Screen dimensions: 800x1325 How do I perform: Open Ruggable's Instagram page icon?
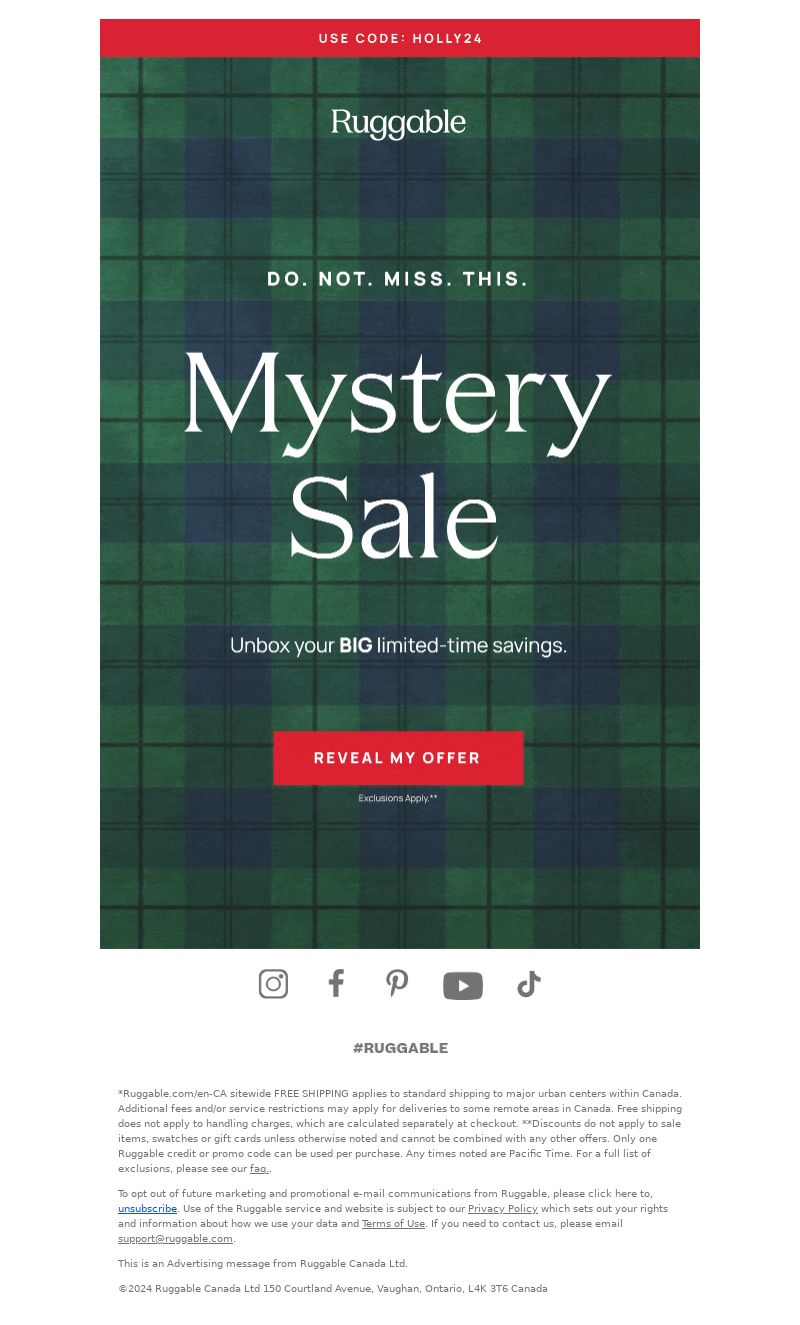point(273,984)
